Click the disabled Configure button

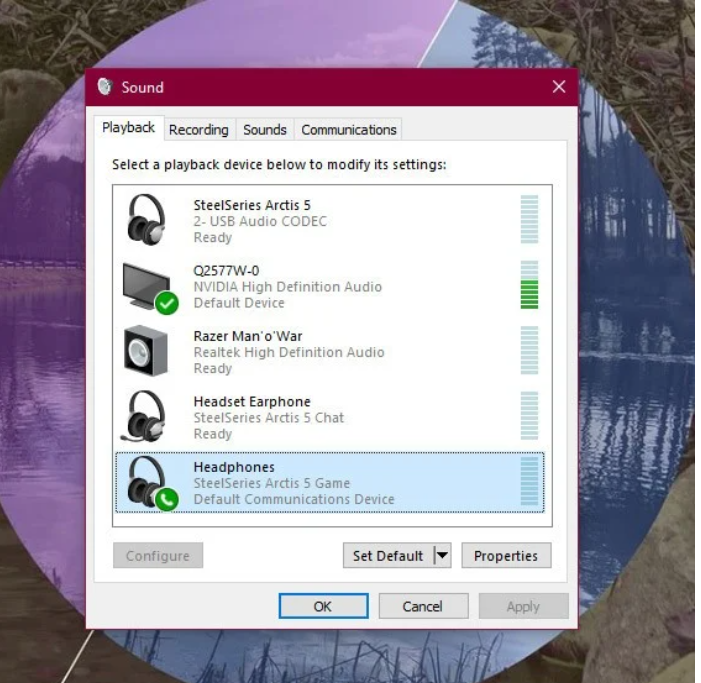158,556
